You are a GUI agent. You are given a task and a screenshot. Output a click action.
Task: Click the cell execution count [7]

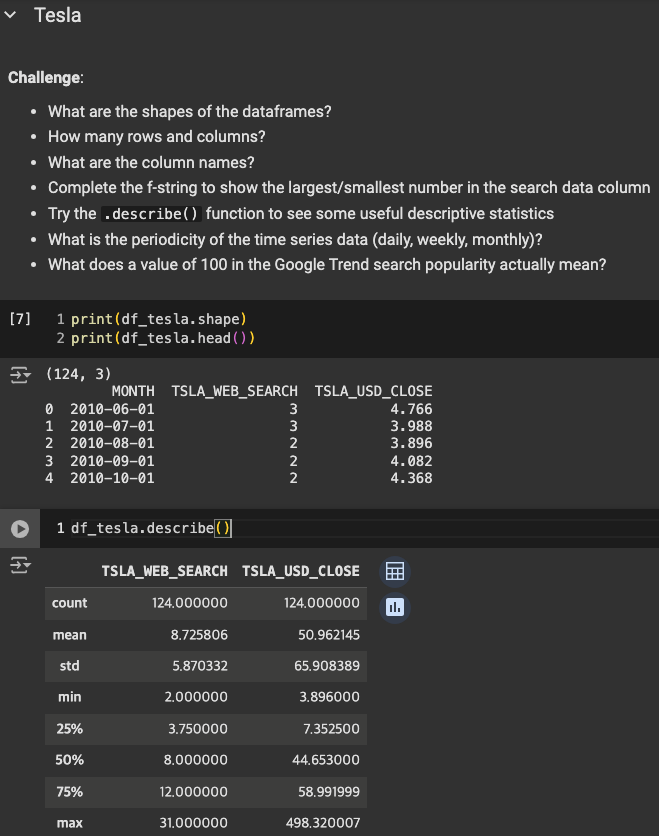click(20, 319)
